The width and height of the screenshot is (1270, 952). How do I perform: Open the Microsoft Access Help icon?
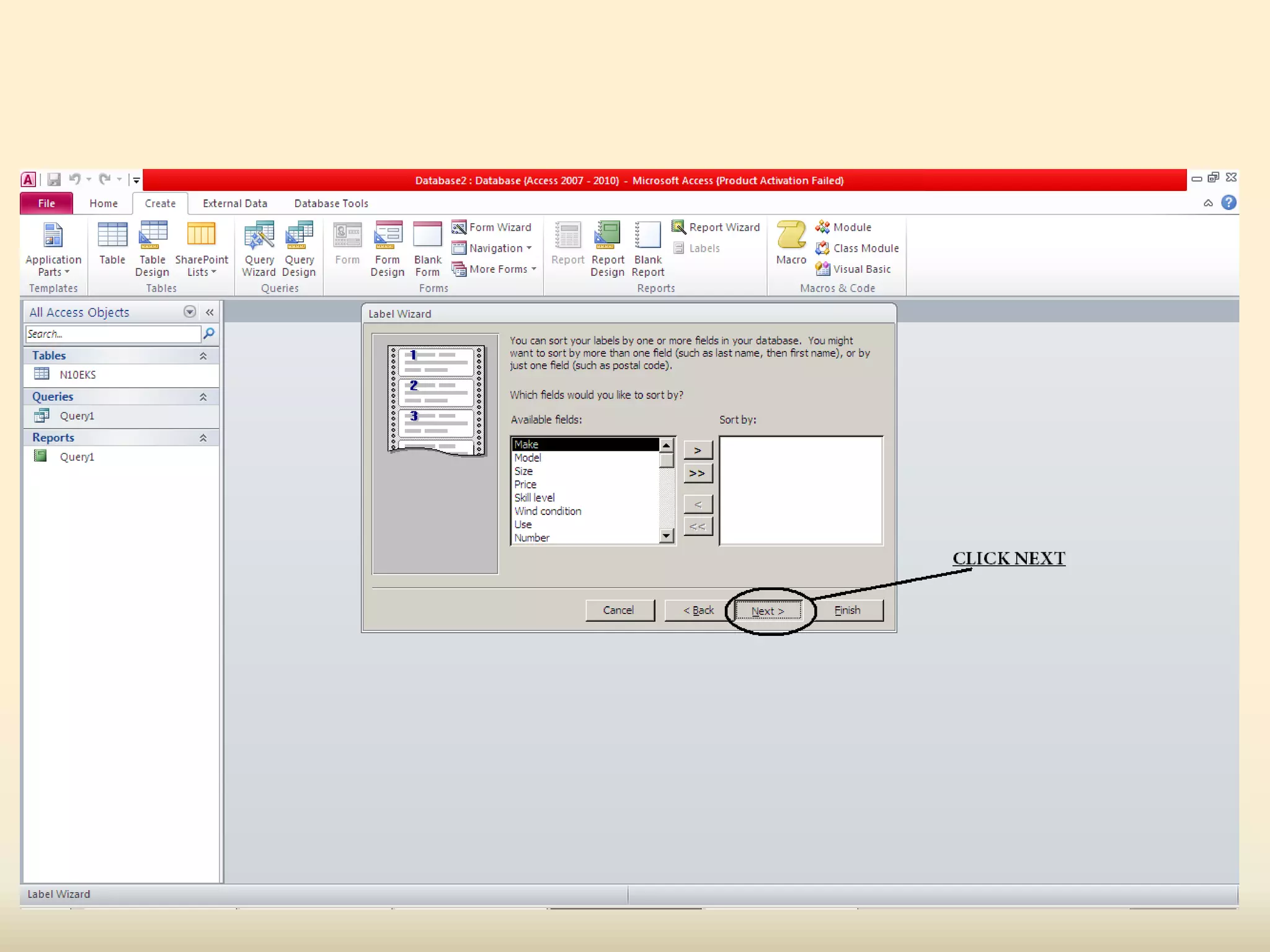tap(1228, 203)
